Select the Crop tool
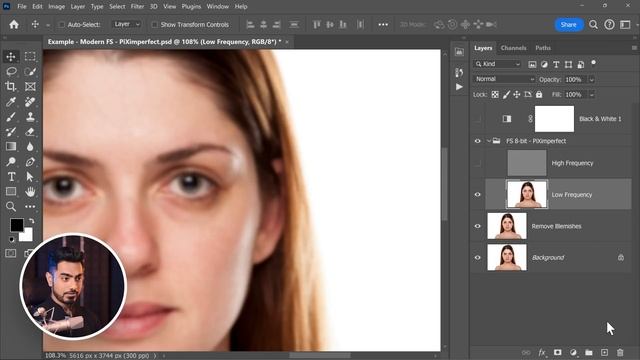Screen dimensions: 640x360 11,87
